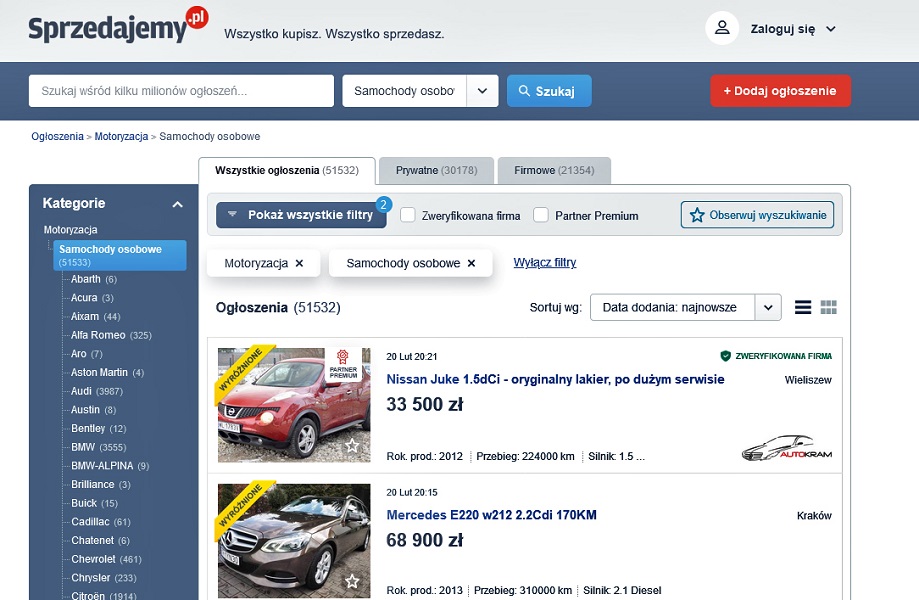Click the Partner Premium badge on Nissan photo
This screenshot has width=919, height=600.
(343, 364)
